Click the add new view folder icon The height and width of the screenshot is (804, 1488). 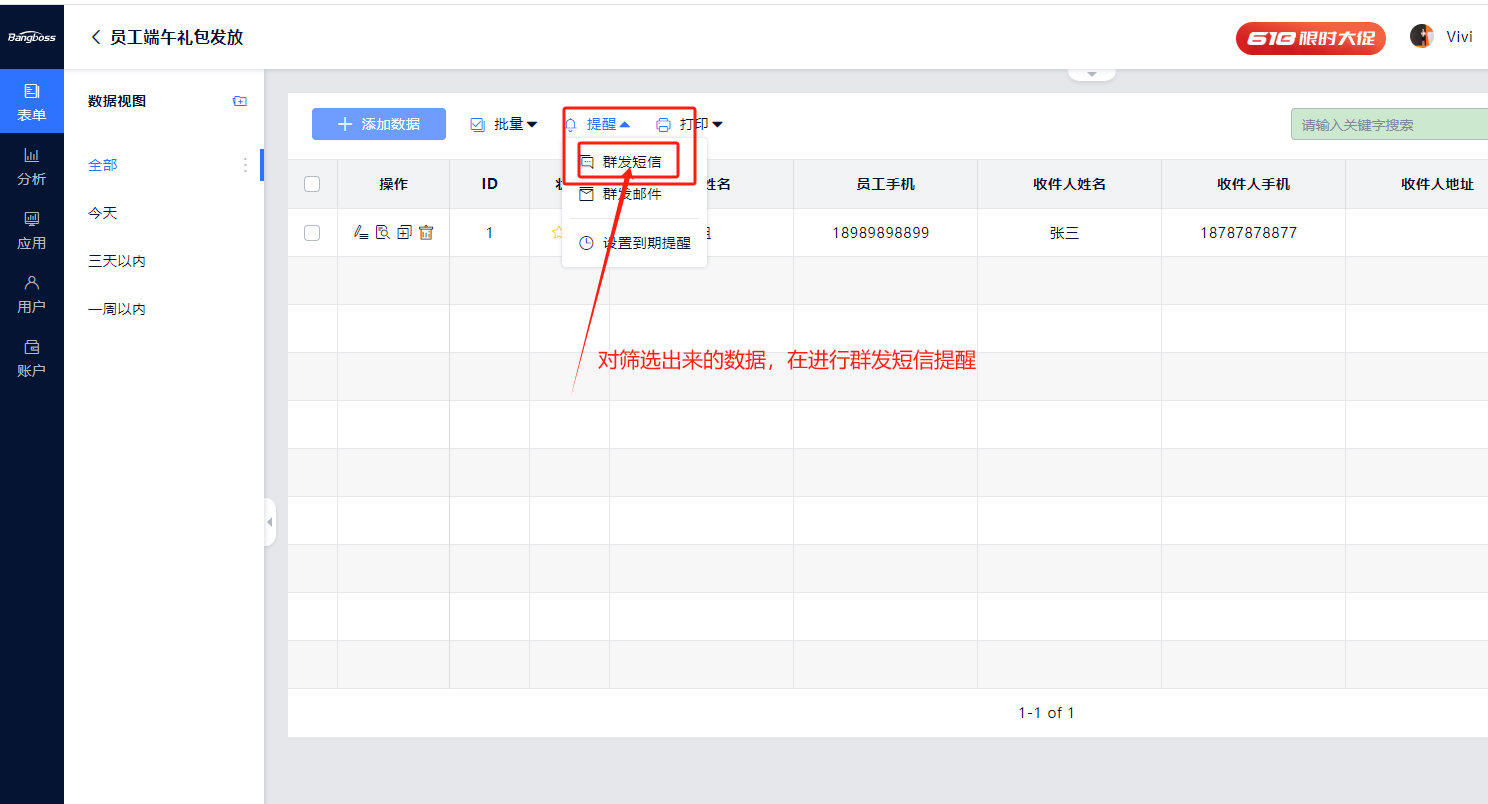(x=240, y=101)
